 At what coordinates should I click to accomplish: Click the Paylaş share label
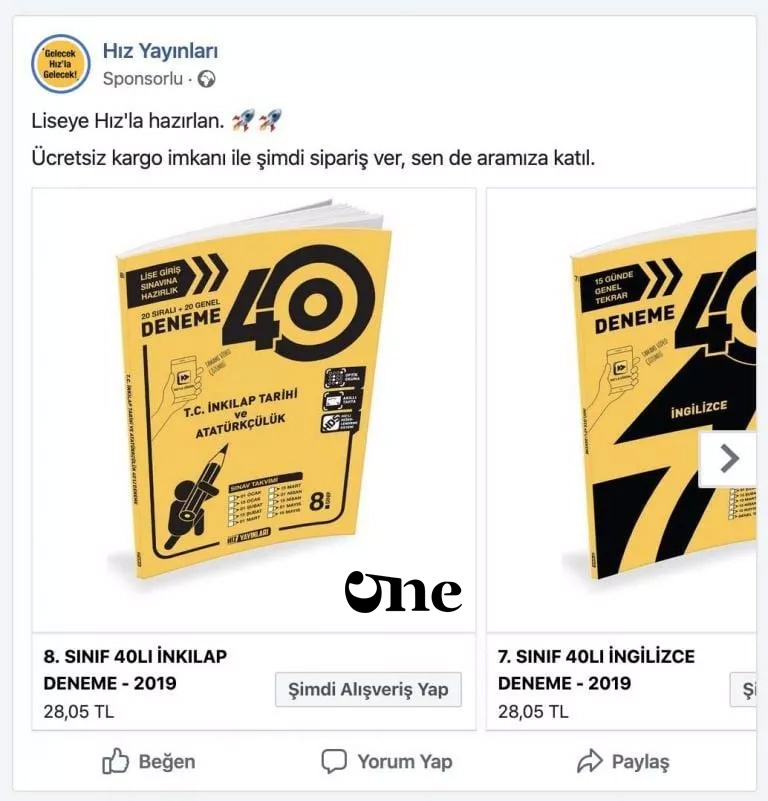(640, 762)
